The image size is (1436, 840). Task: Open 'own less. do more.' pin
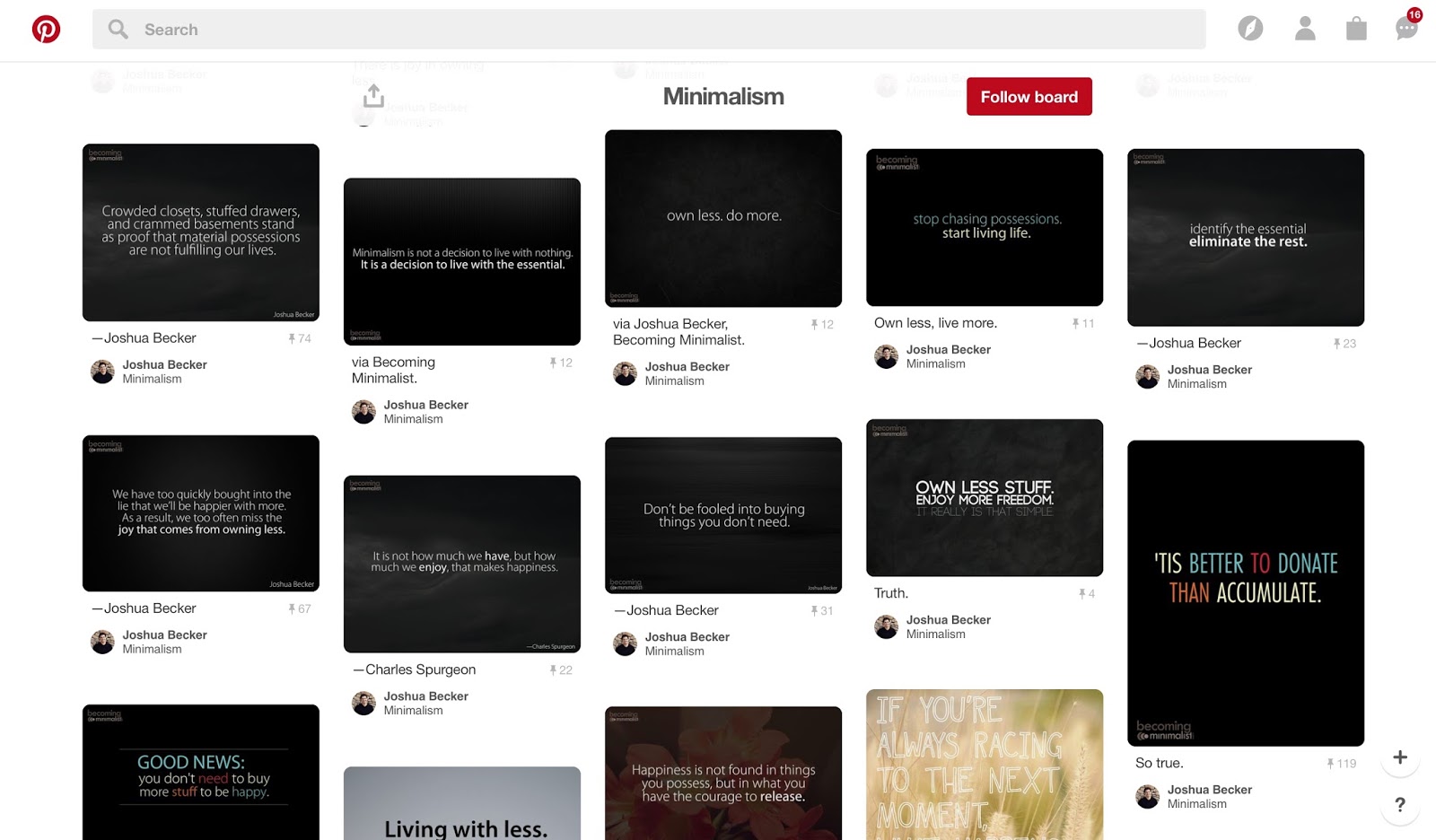723,218
